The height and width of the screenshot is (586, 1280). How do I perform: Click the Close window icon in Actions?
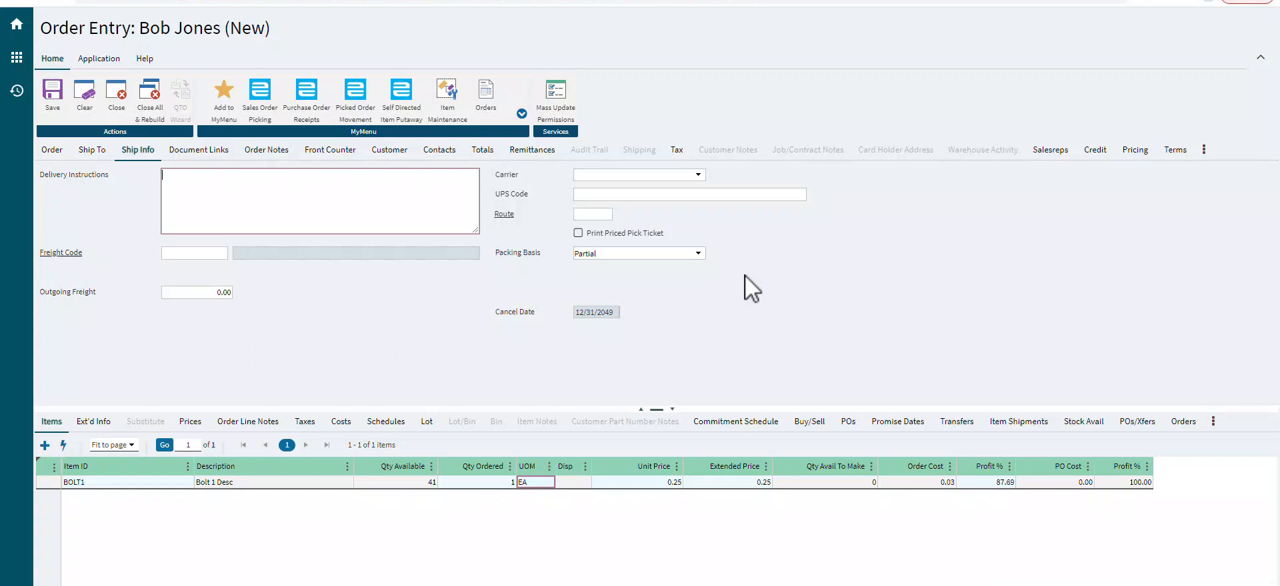click(x=117, y=90)
